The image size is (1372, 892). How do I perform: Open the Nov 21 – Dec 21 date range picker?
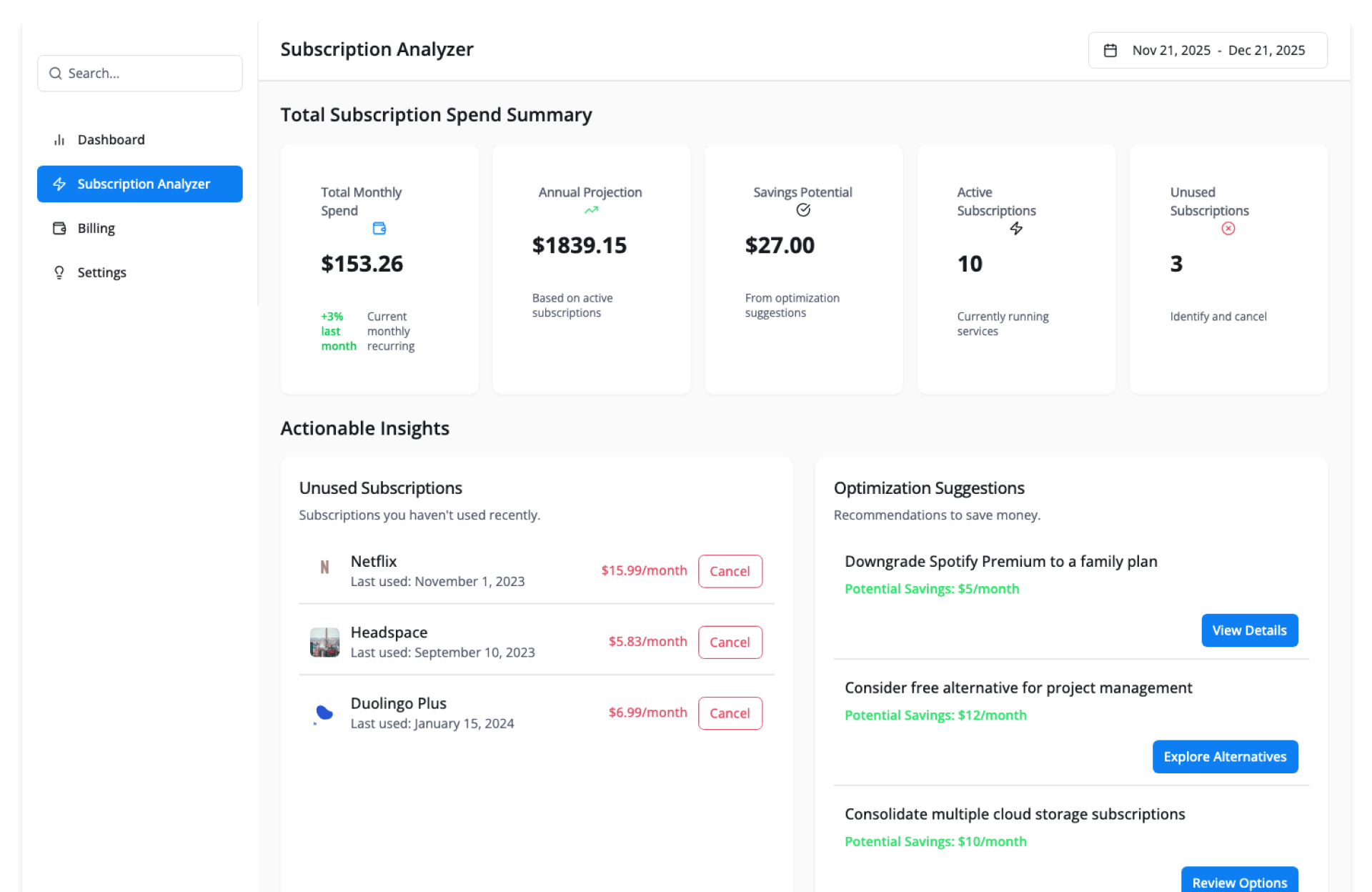[1208, 51]
